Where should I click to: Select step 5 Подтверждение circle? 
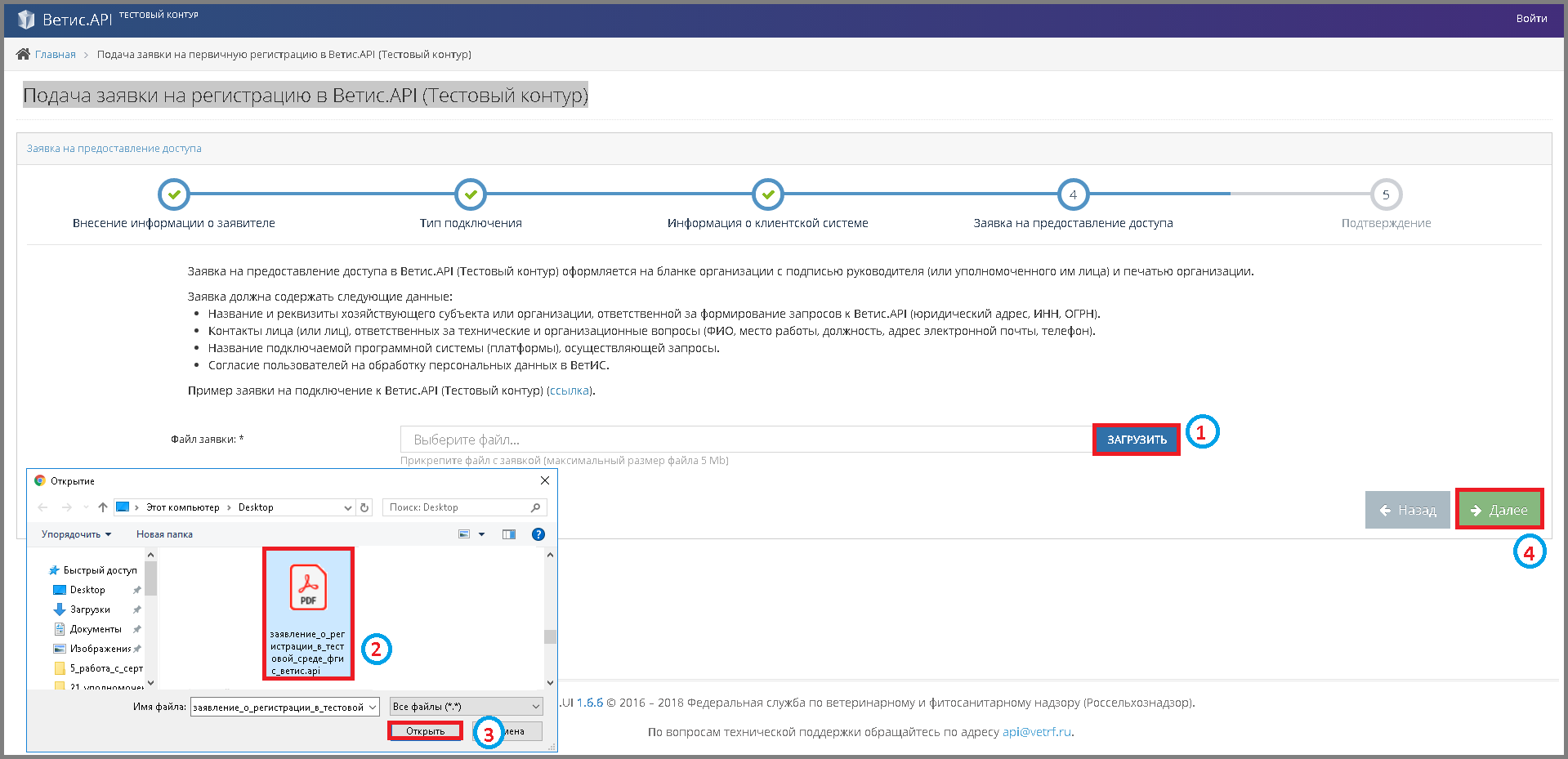(1386, 194)
